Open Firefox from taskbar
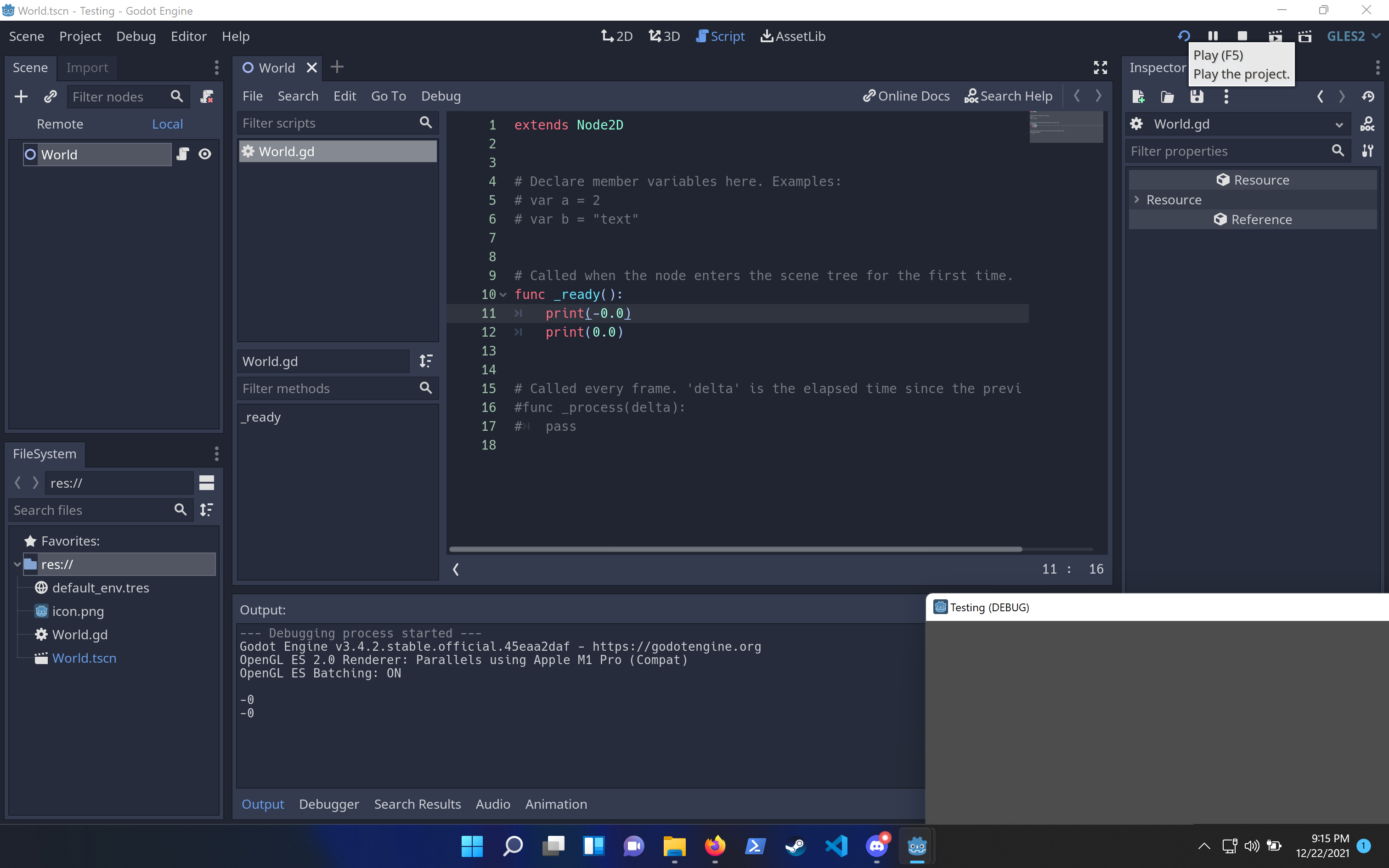Viewport: 1389px width, 868px height. pos(715,845)
